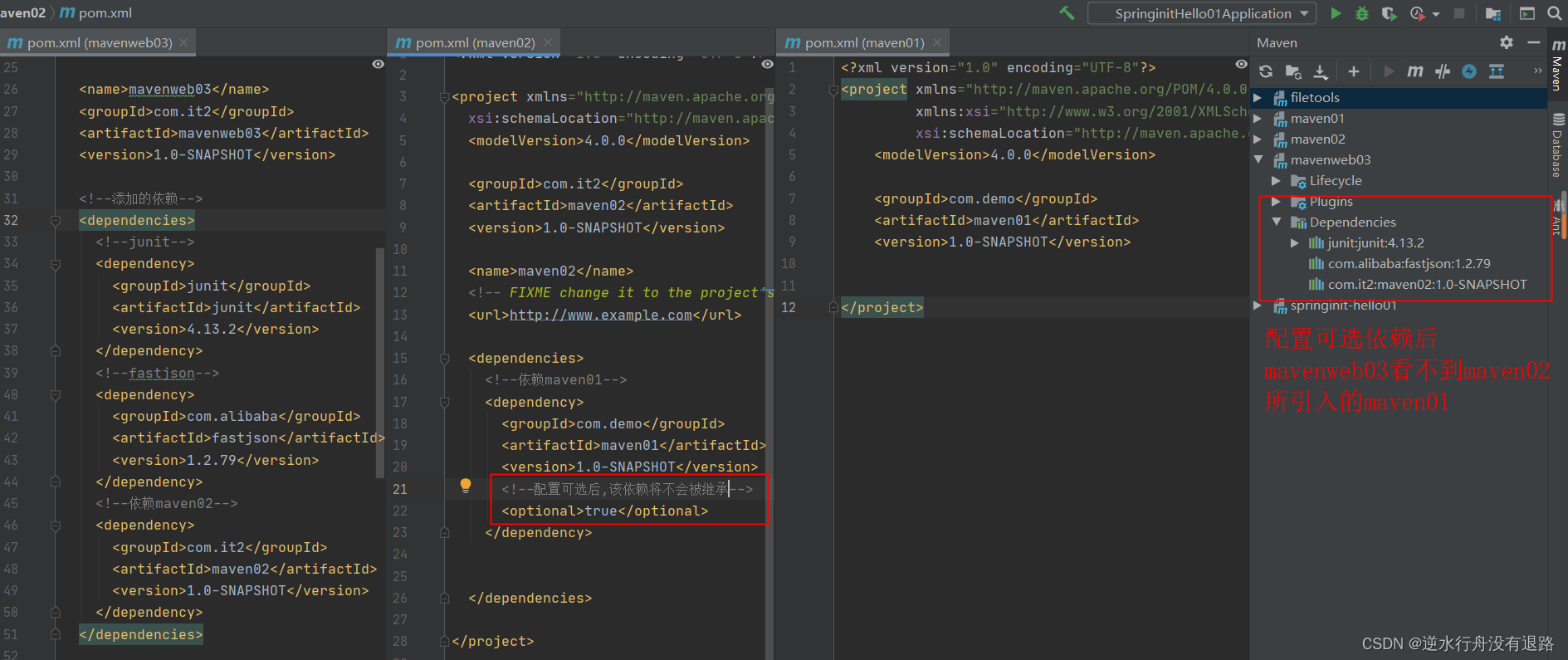Select the filetools row in the Maven panel

1399,98
